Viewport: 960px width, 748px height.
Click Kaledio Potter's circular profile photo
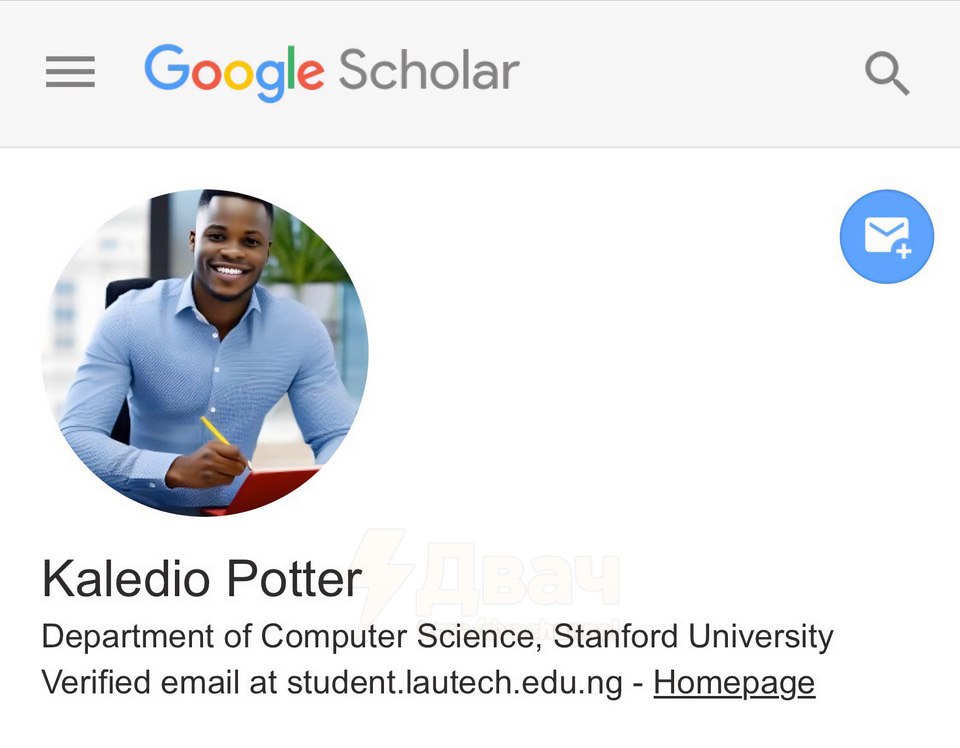(x=205, y=353)
